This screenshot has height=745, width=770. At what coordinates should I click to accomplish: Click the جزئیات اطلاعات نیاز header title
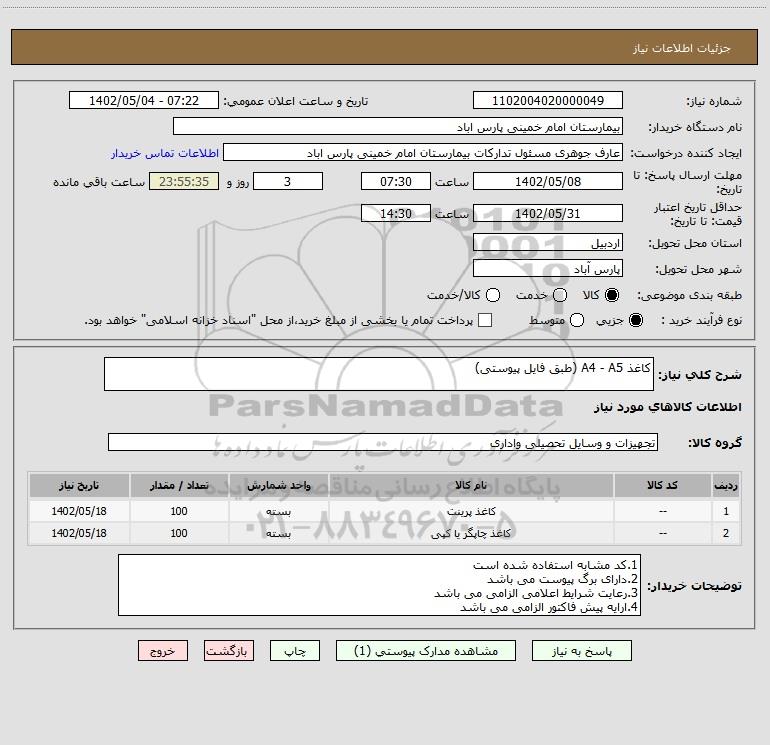682,48
